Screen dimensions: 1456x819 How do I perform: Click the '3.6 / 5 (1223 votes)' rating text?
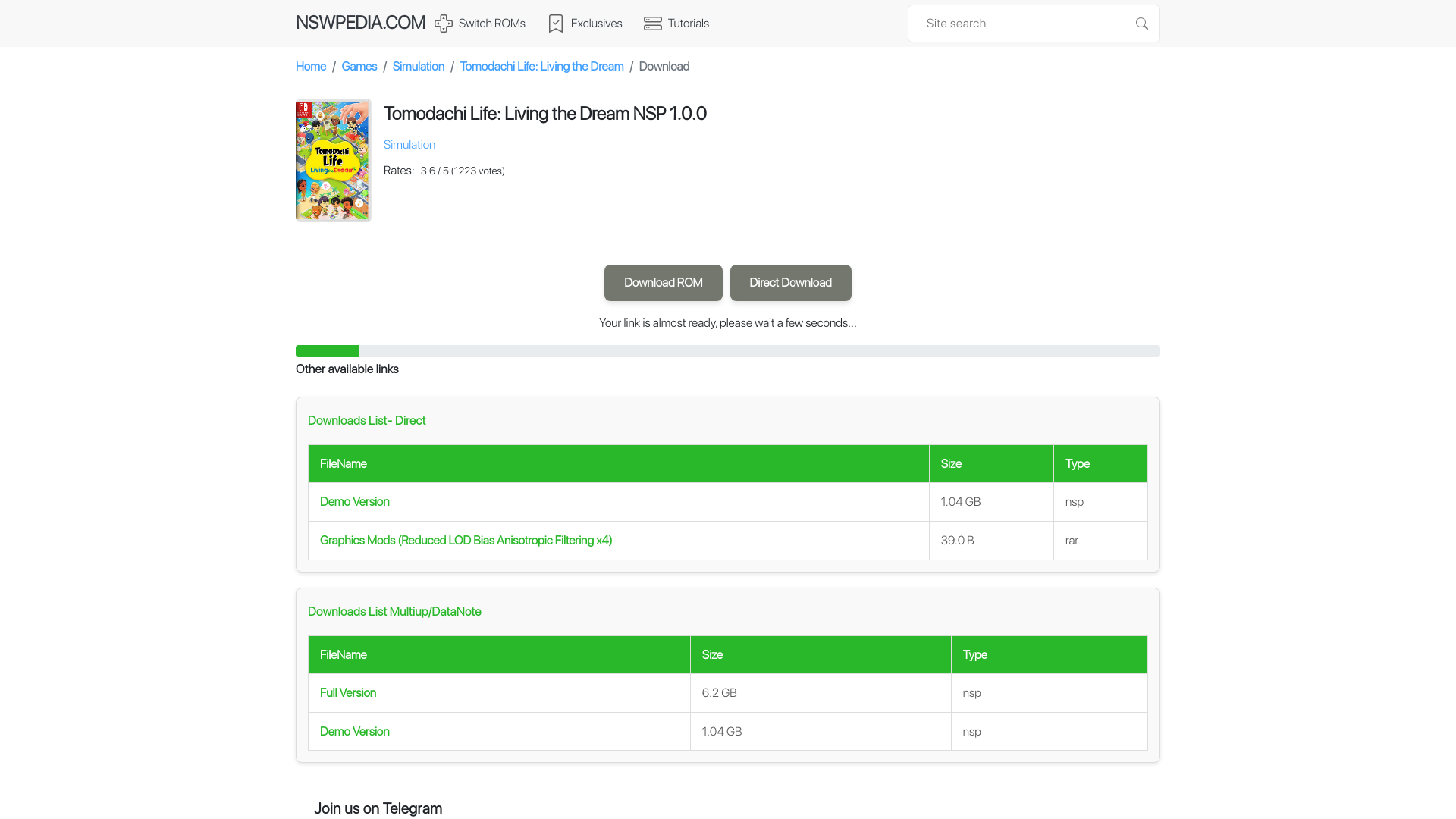click(x=463, y=171)
